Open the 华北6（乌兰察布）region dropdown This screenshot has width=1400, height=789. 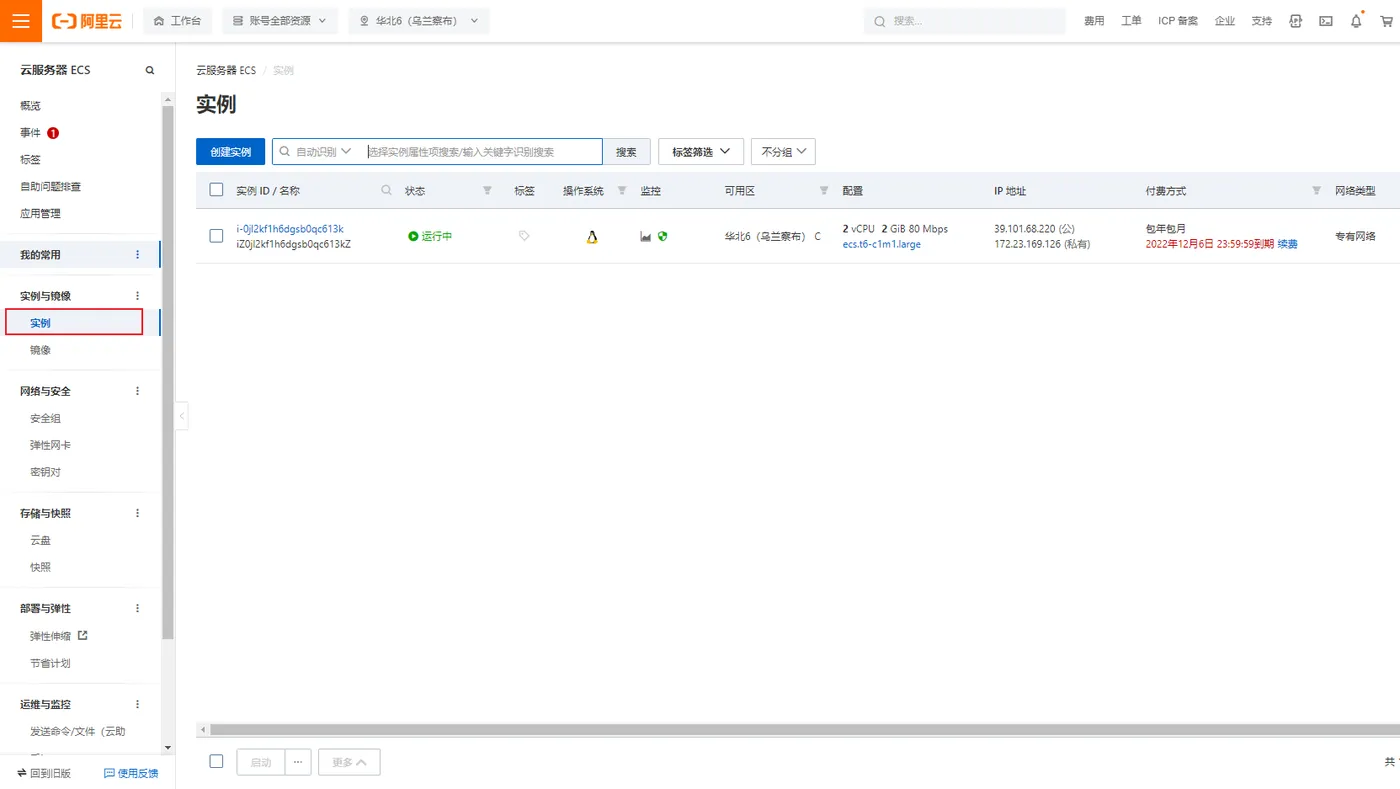(419, 21)
